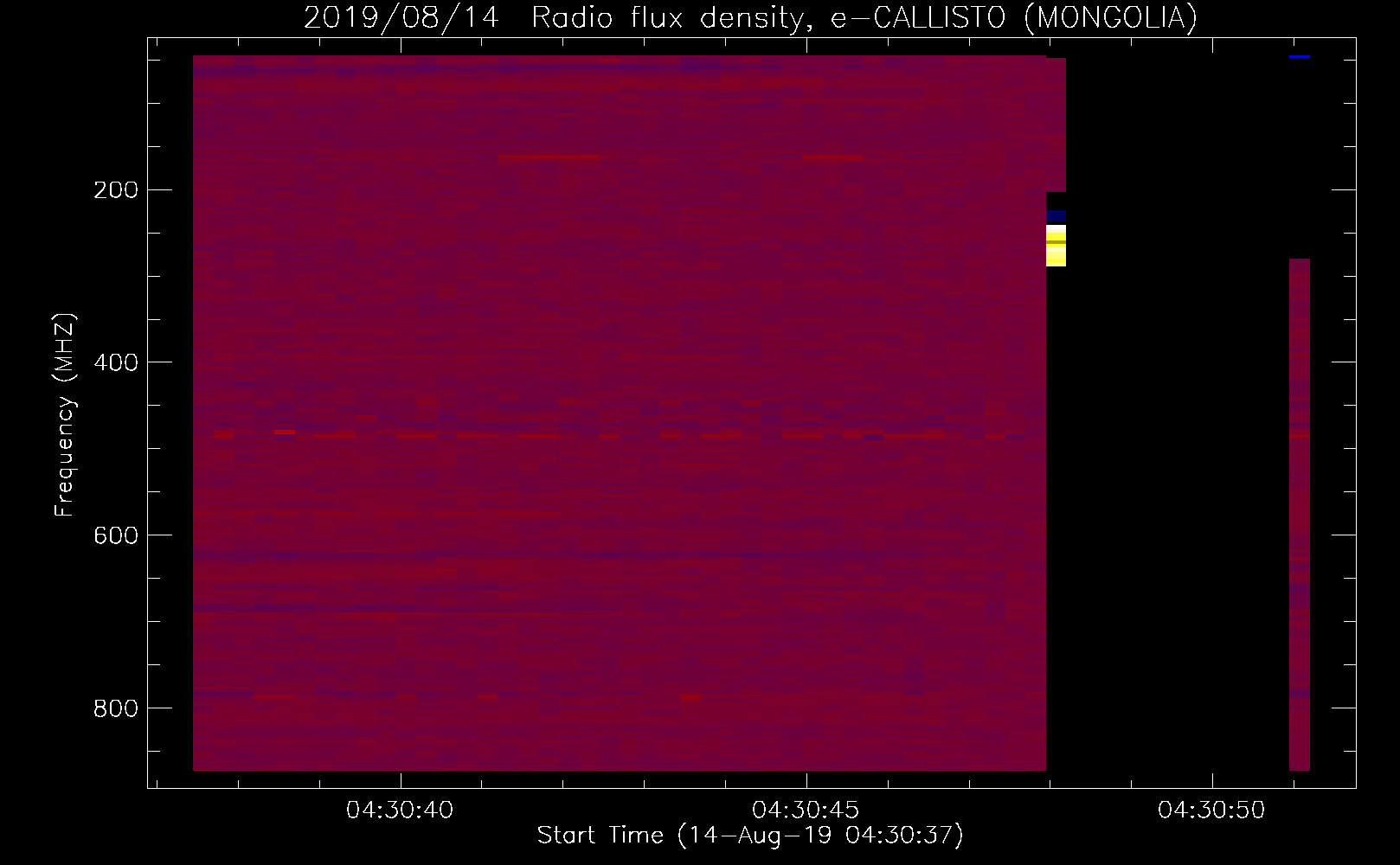Image resolution: width=1400 pixels, height=865 pixels.
Task: Click the 'e-CALLISTO (MONGOLIA)' title text
Action: (1013, 17)
